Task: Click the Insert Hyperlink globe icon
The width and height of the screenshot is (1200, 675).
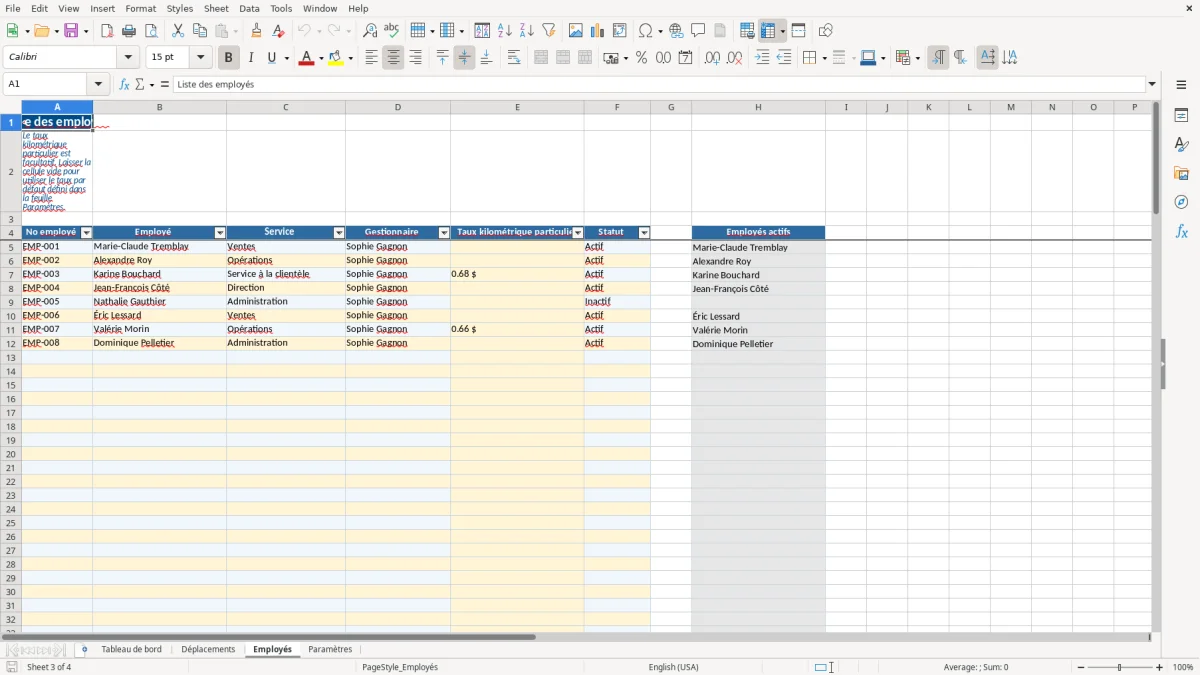Action: coord(676,31)
